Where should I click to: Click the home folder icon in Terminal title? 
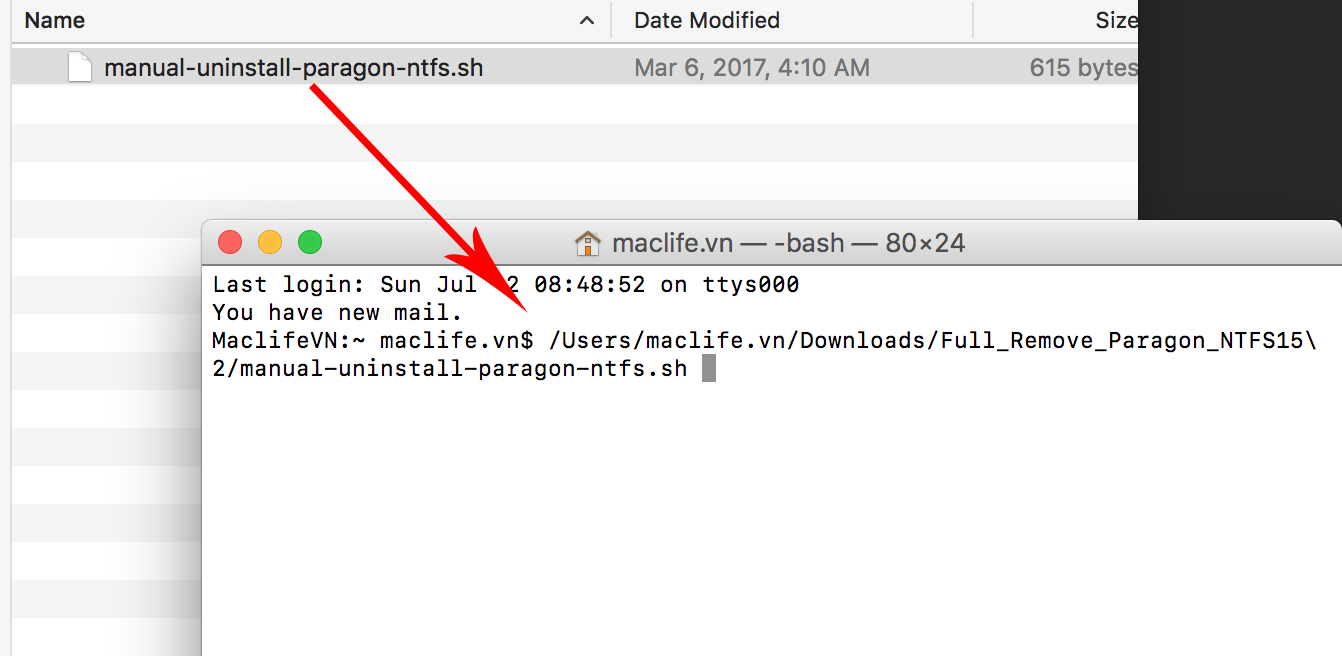pyautogui.click(x=588, y=243)
